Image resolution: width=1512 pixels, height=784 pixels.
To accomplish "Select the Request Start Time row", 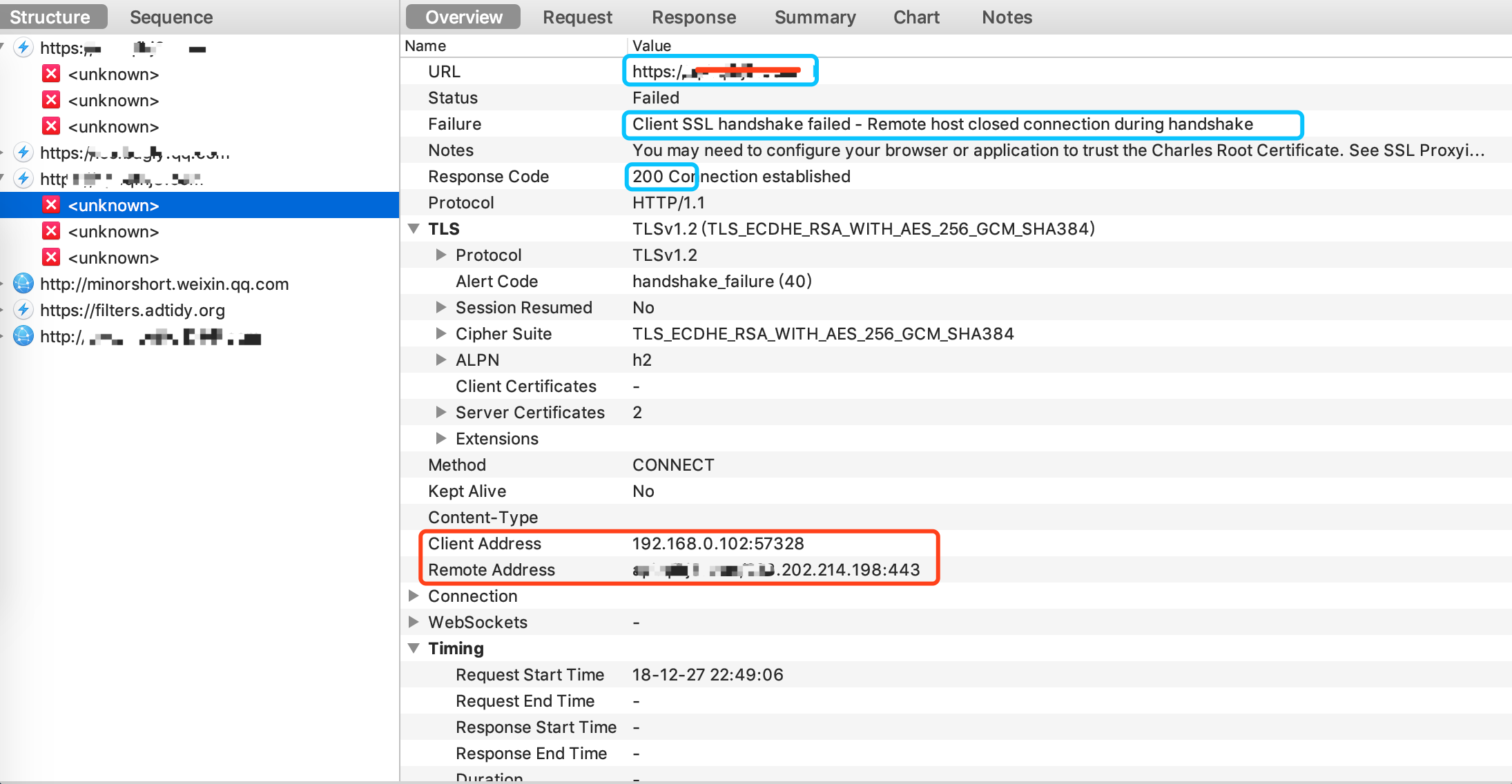I will point(956,674).
